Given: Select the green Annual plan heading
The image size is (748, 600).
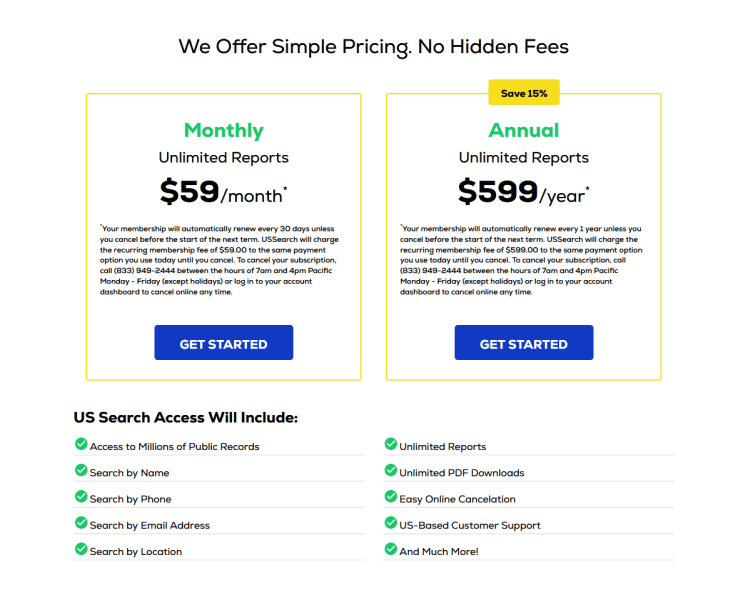Looking at the screenshot, I should [524, 130].
